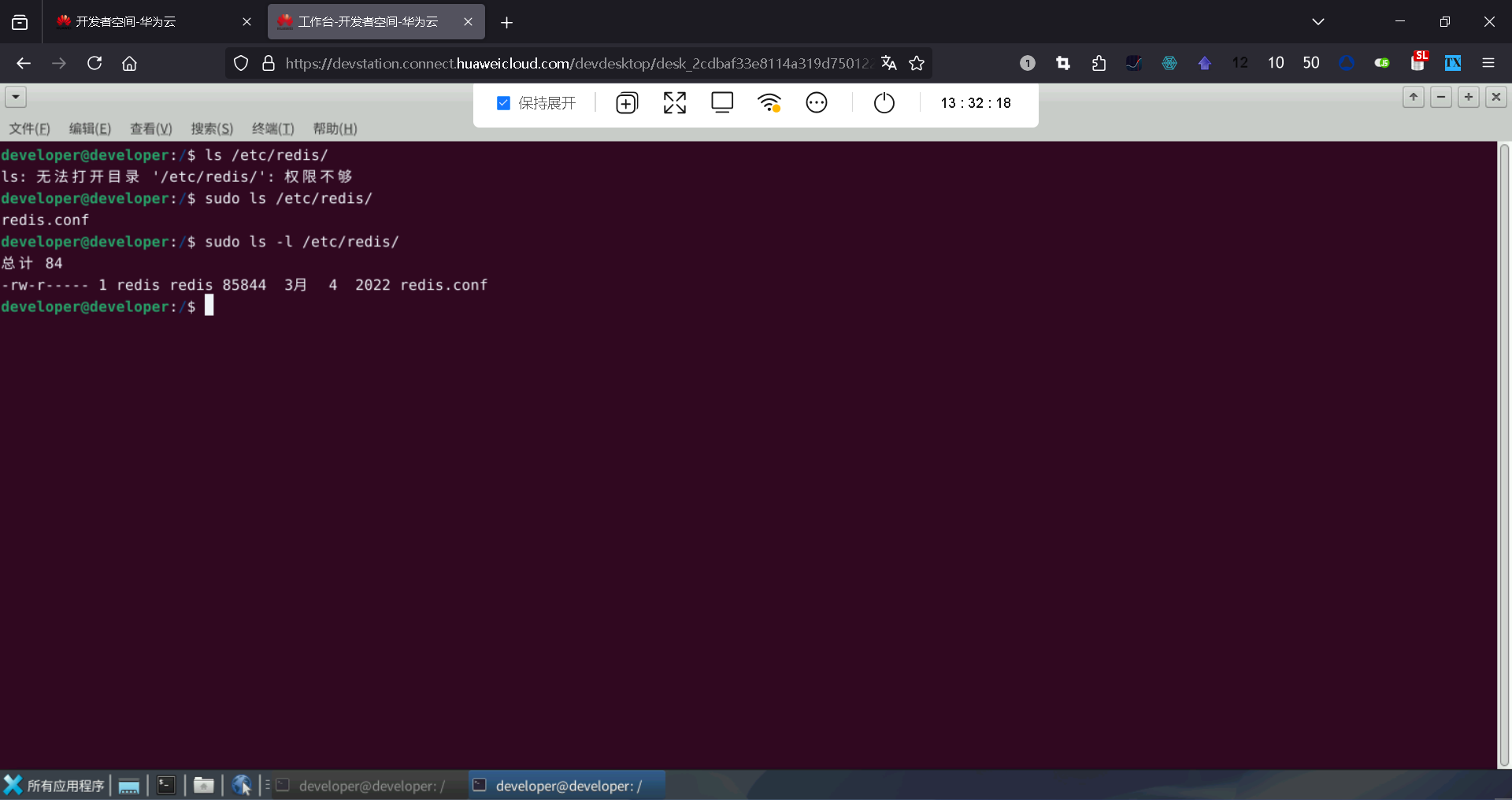Close the 工作台-开发者空间-华为云 tab
Viewport: 1512px width, 803px height.
(x=469, y=22)
